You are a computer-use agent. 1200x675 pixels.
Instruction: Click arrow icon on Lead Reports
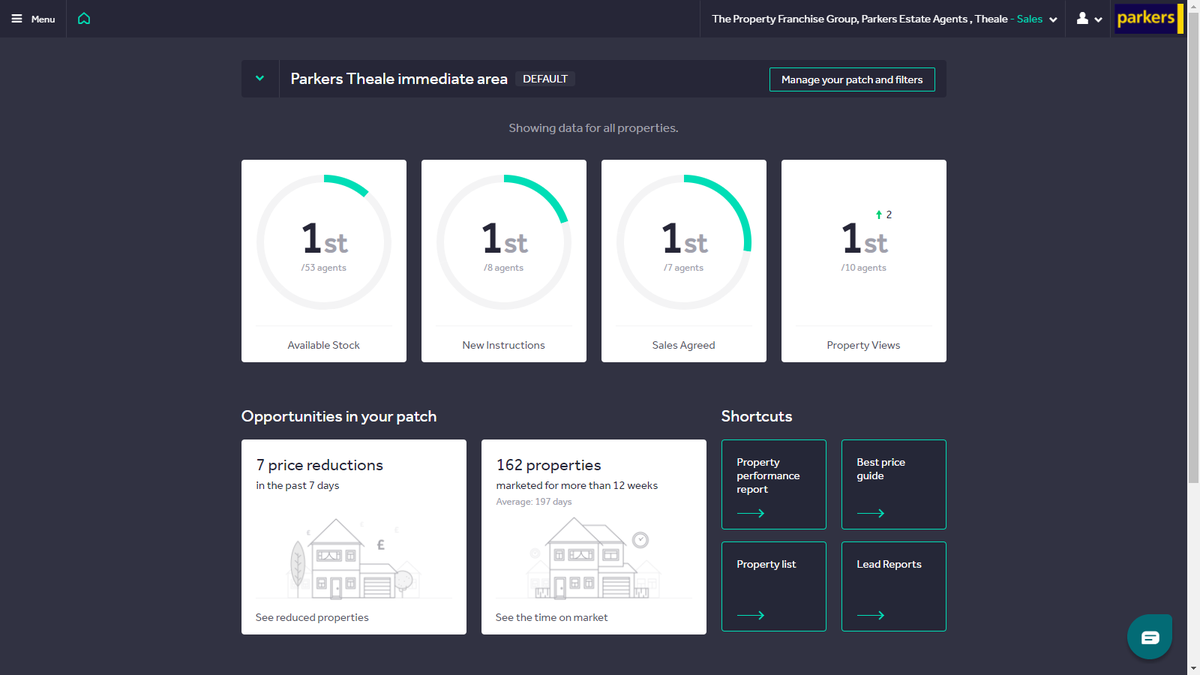pos(871,616)
